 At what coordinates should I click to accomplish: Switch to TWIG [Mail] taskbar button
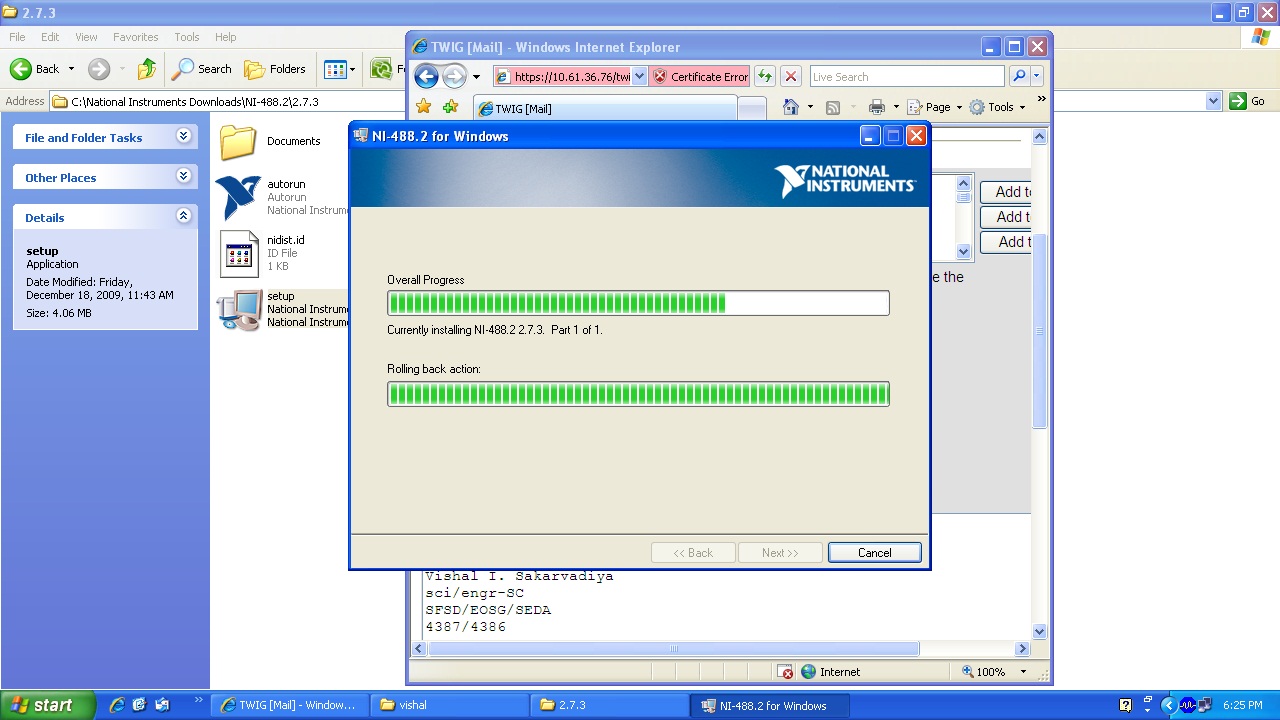[x=289, y=705]
